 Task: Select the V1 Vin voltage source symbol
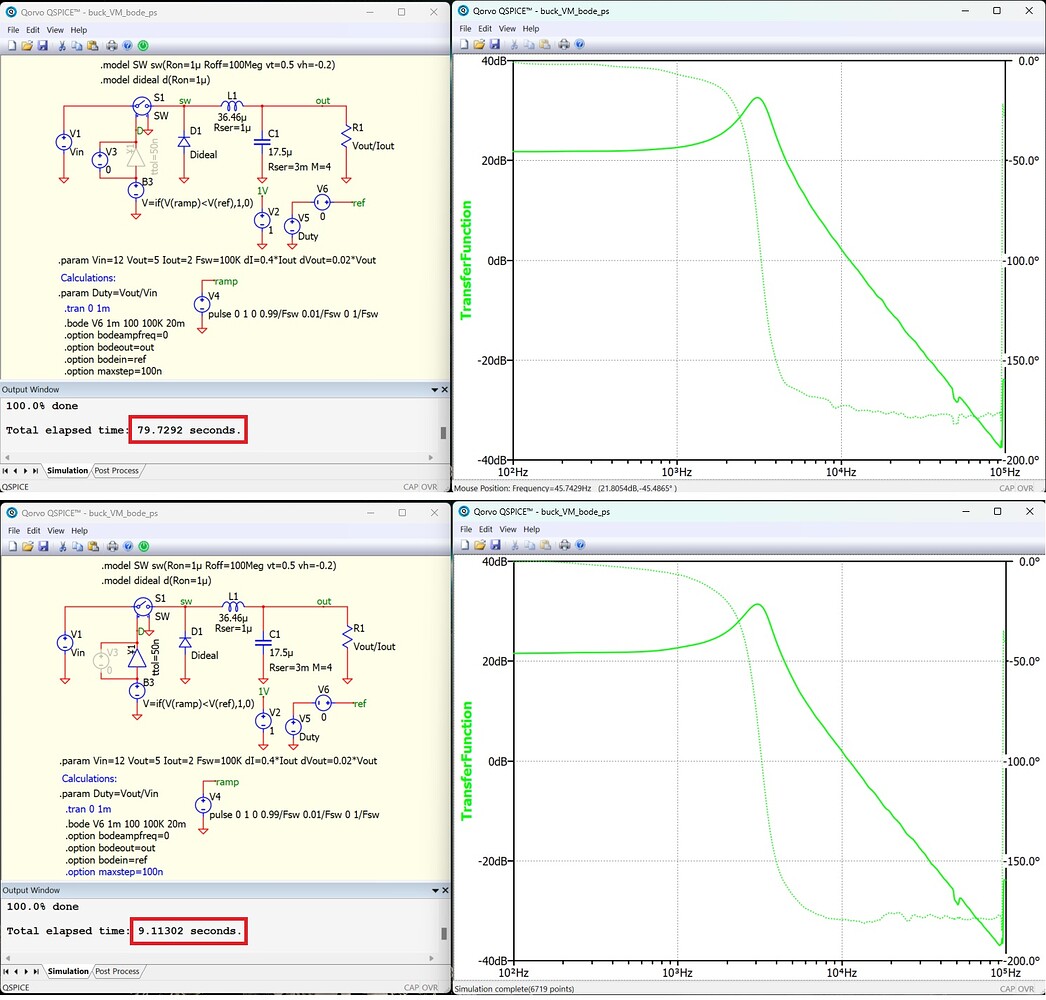[65, 141]
